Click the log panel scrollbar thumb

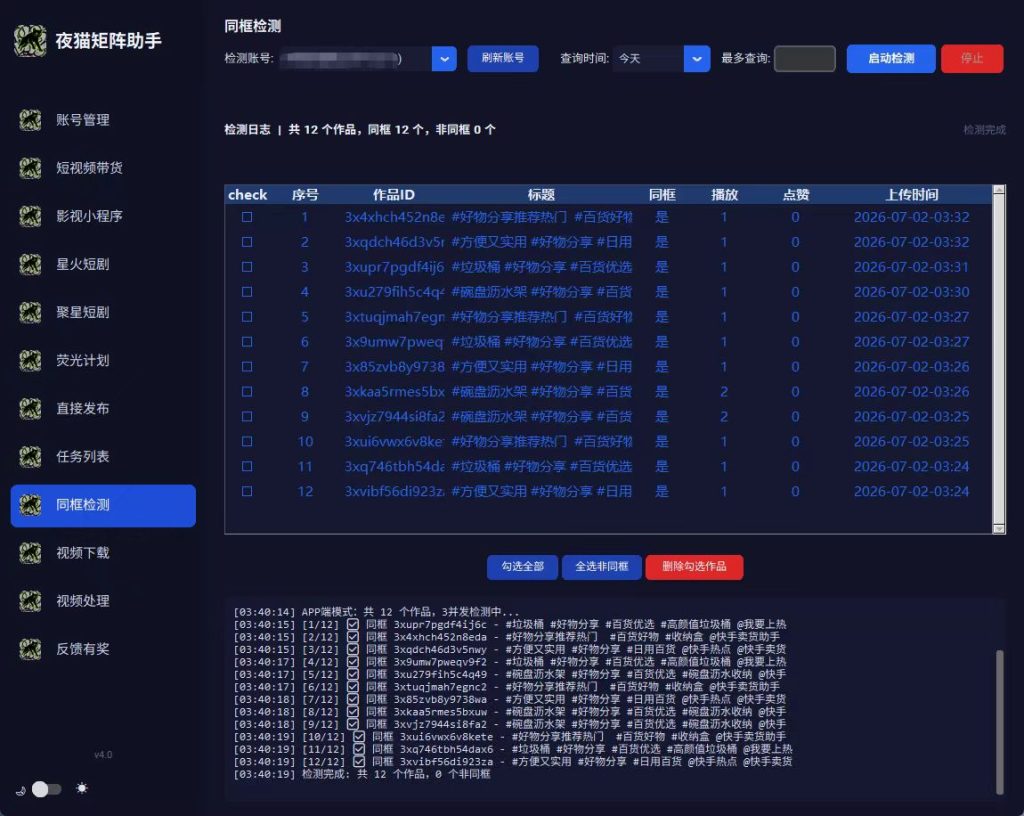tap(1000, 721)
